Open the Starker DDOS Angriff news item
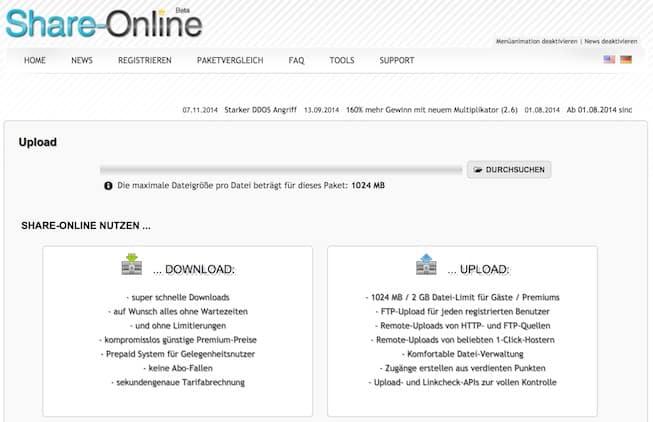653x422 pixels. [260, 109]
